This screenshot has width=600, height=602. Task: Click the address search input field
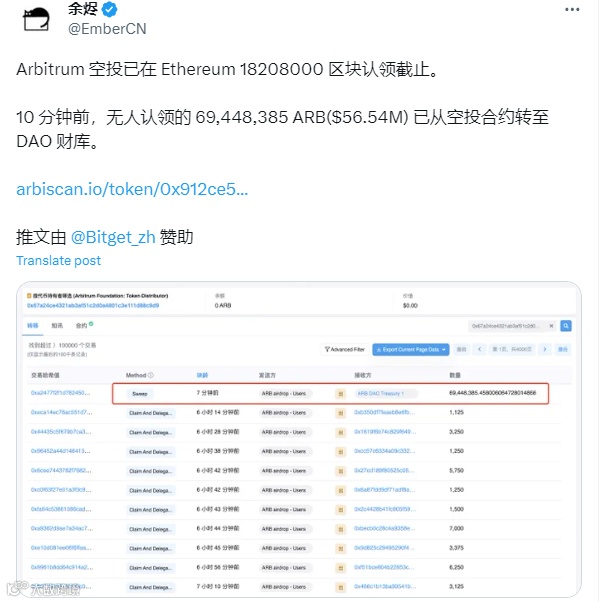[x=507, y=326]
